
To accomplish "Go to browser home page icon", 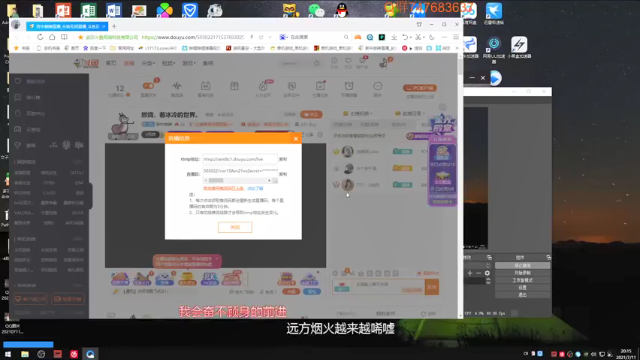I will coord(52,37).
